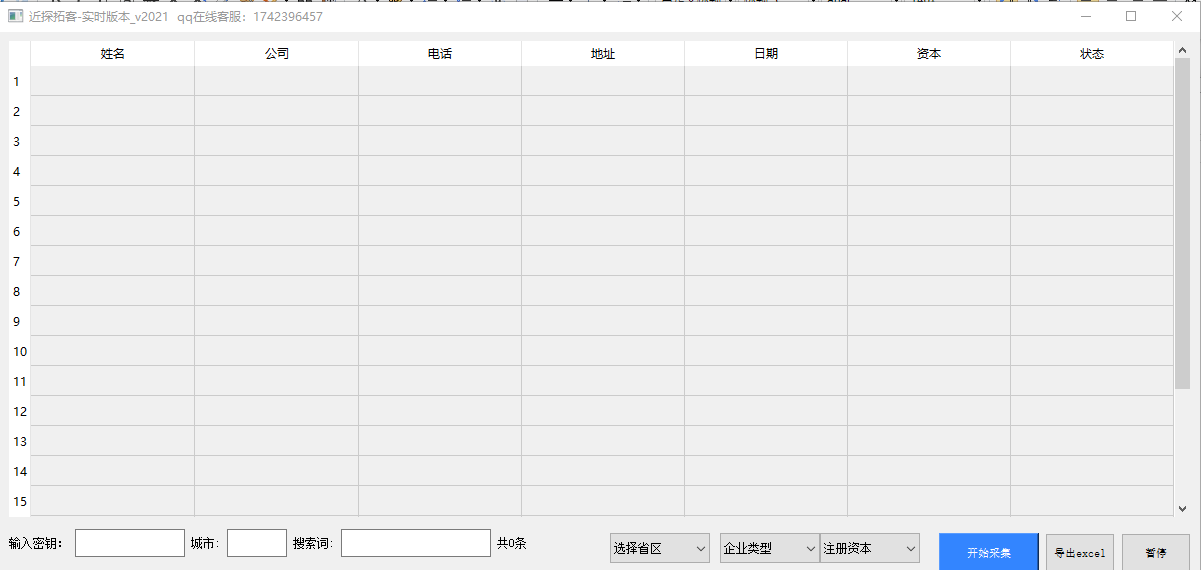
Task: Select the 资本 column header
Action: (x=929, y=54)
